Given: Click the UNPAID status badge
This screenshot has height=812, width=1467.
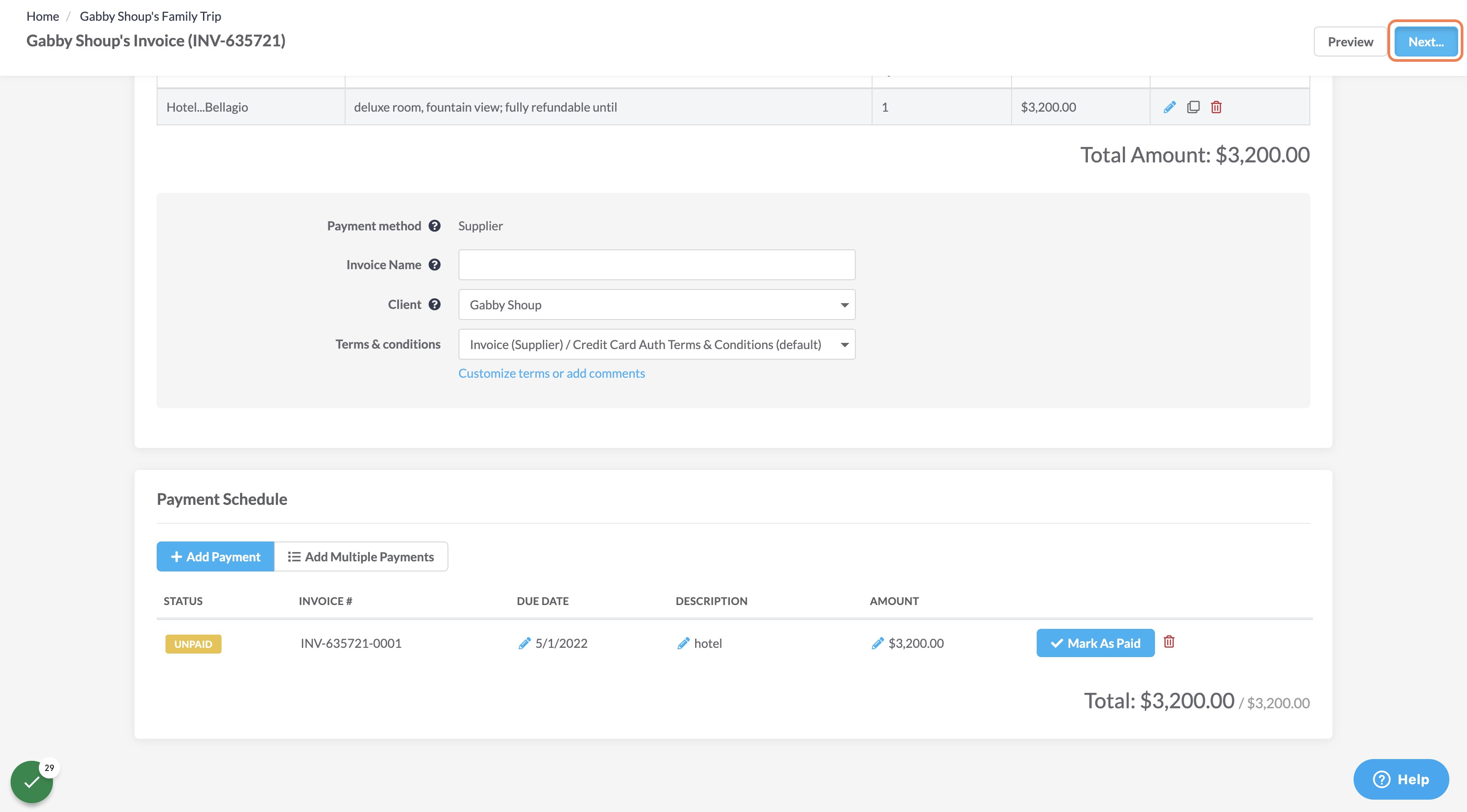Looking at the screenshot, I should [193, 644].
